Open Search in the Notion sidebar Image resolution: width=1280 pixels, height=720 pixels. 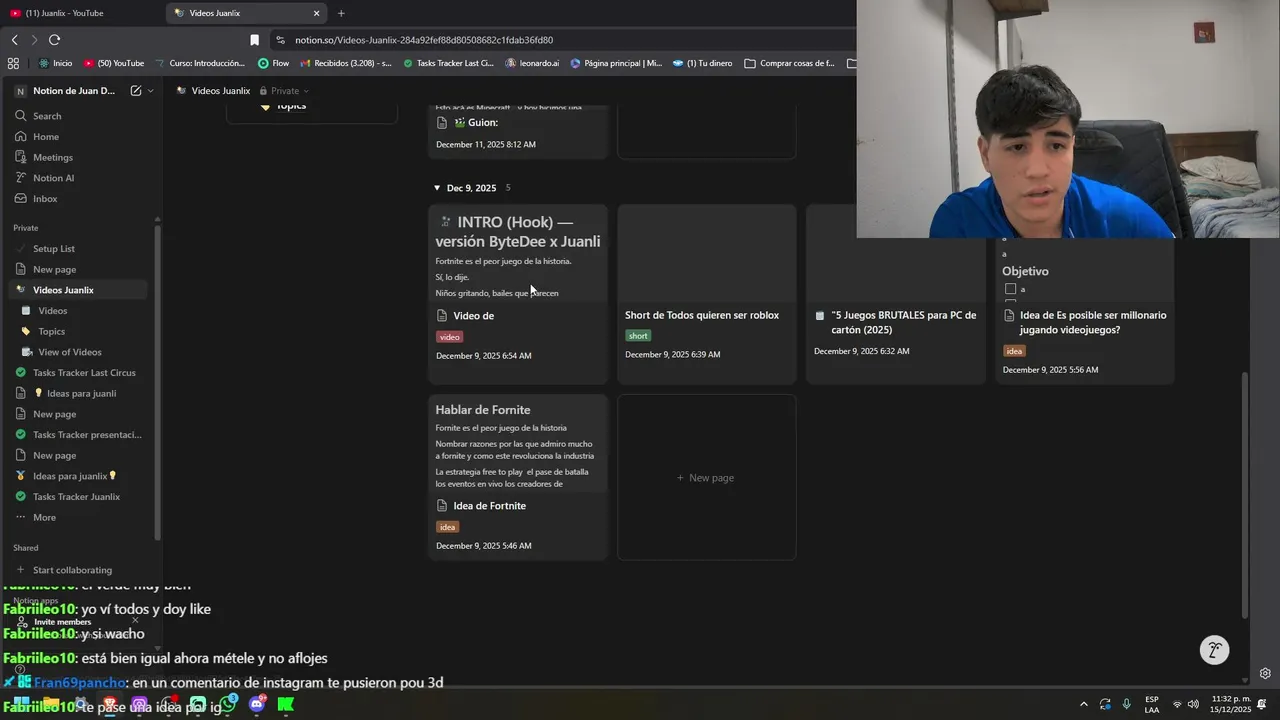[x=80, y=116]
